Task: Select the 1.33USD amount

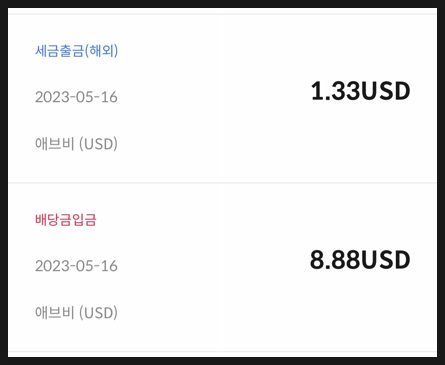Action: coord(360,91)
